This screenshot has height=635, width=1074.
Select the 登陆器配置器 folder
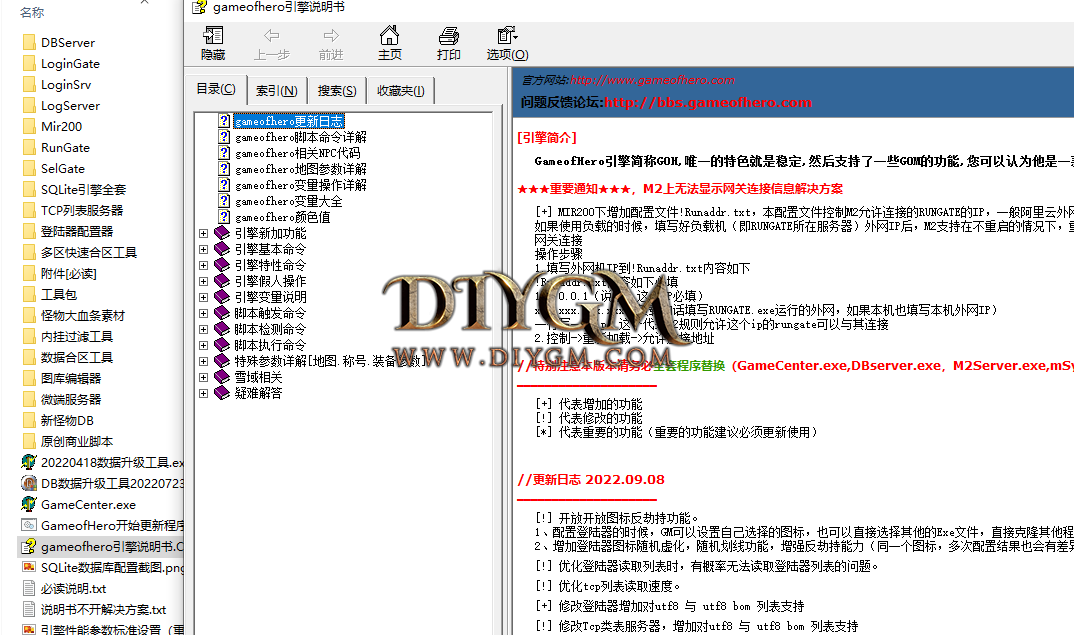(x=77, y=232)
